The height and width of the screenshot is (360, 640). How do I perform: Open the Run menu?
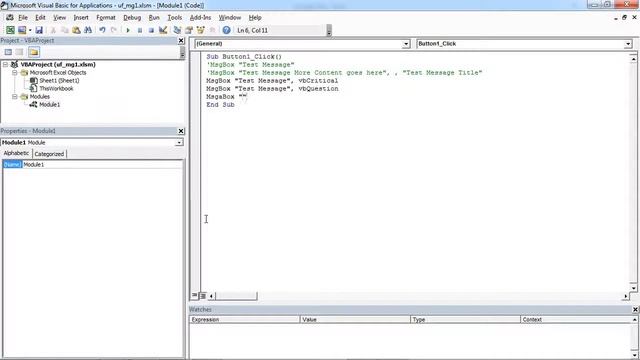coord(154,18)
